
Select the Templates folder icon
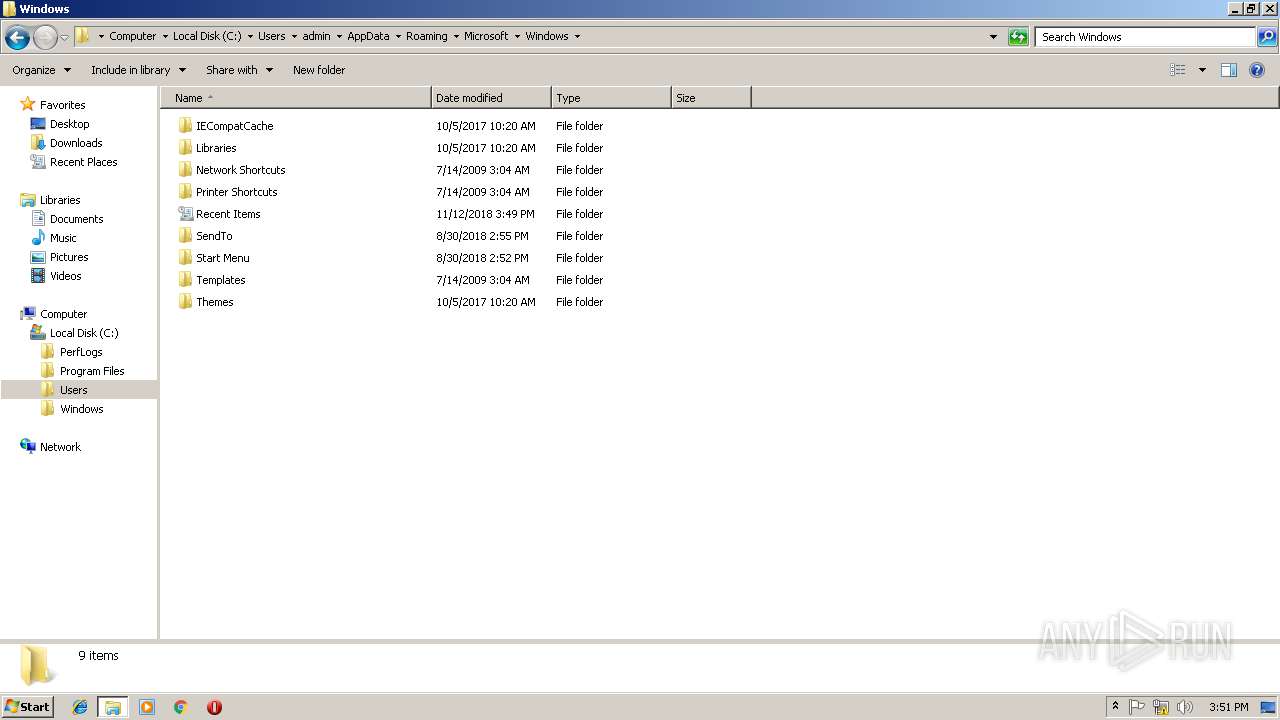click(x=185, y=280)
